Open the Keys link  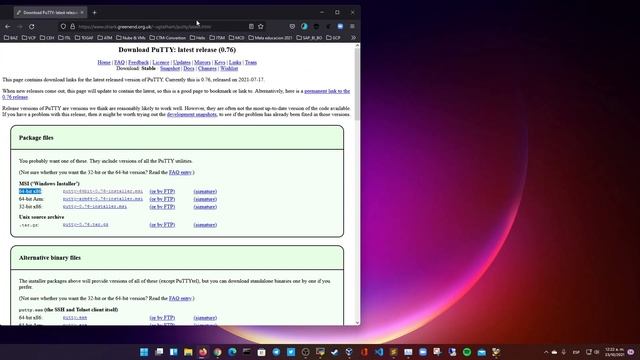[x=220, y=62]
